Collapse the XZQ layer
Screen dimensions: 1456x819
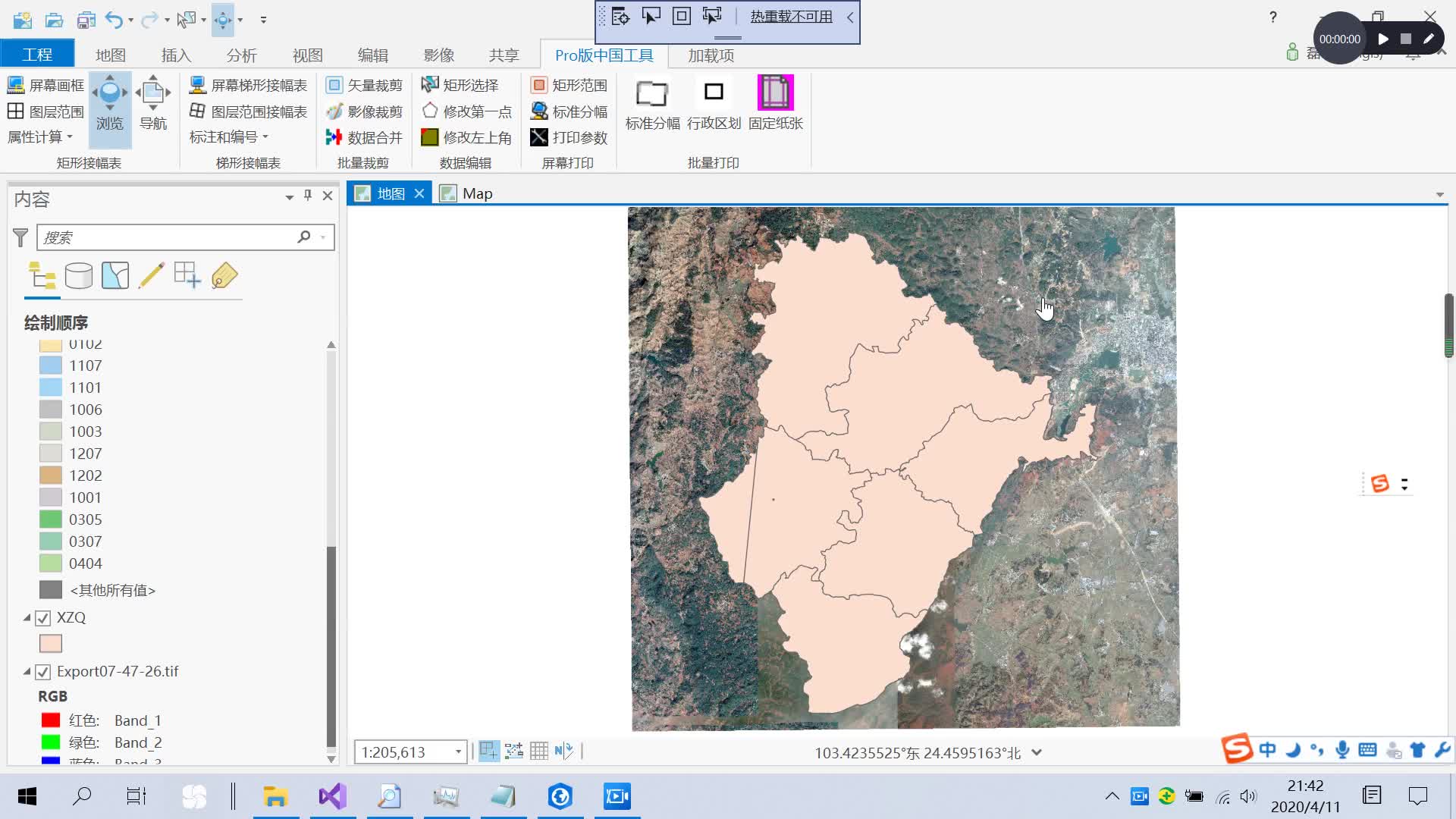pos(27,618)
